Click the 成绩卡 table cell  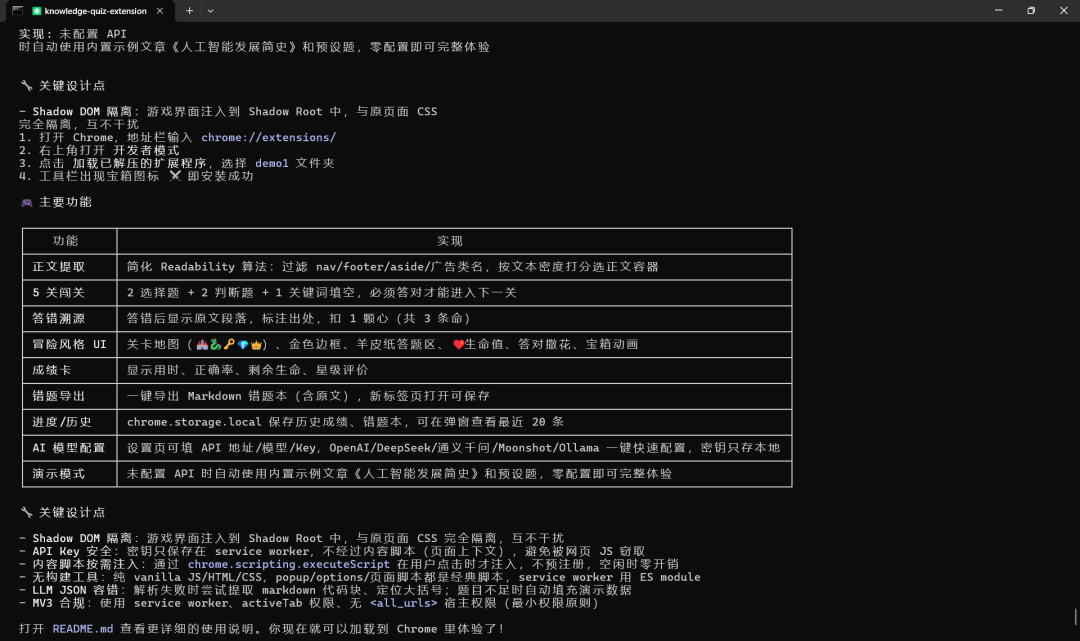point(70,370)
